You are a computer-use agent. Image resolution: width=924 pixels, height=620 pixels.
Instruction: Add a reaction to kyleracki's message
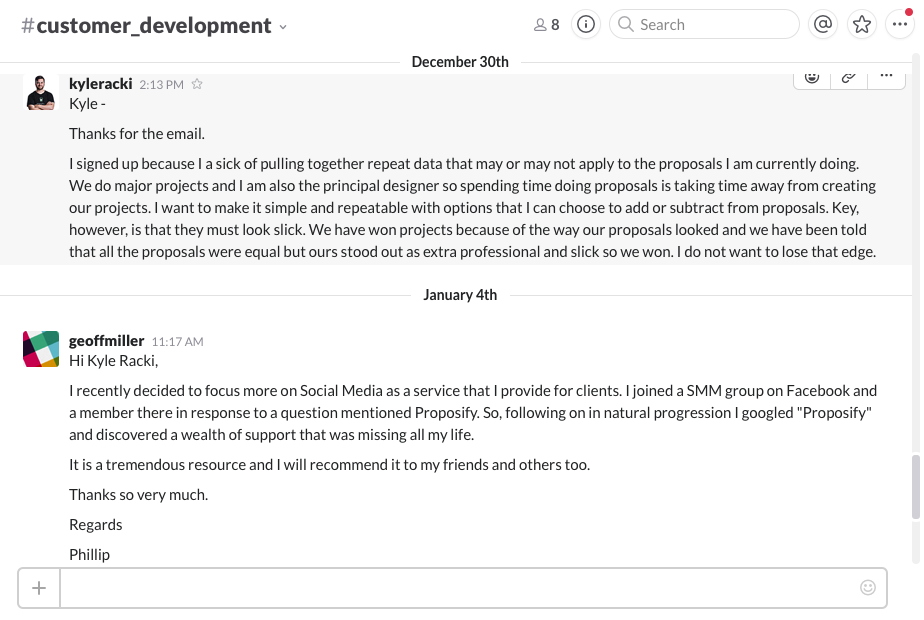pyautogui.click(x=812, y=77)
